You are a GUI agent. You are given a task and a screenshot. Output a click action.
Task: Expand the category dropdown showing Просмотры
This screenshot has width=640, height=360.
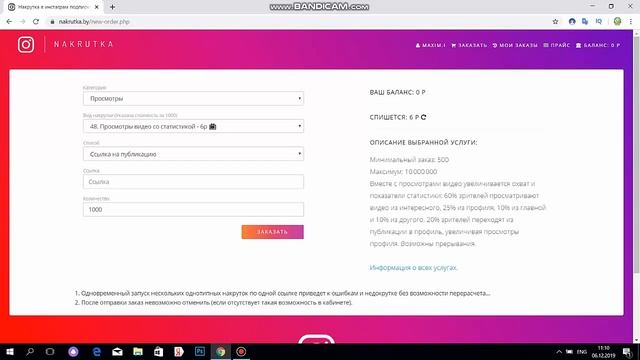click(x=193, y=98)
